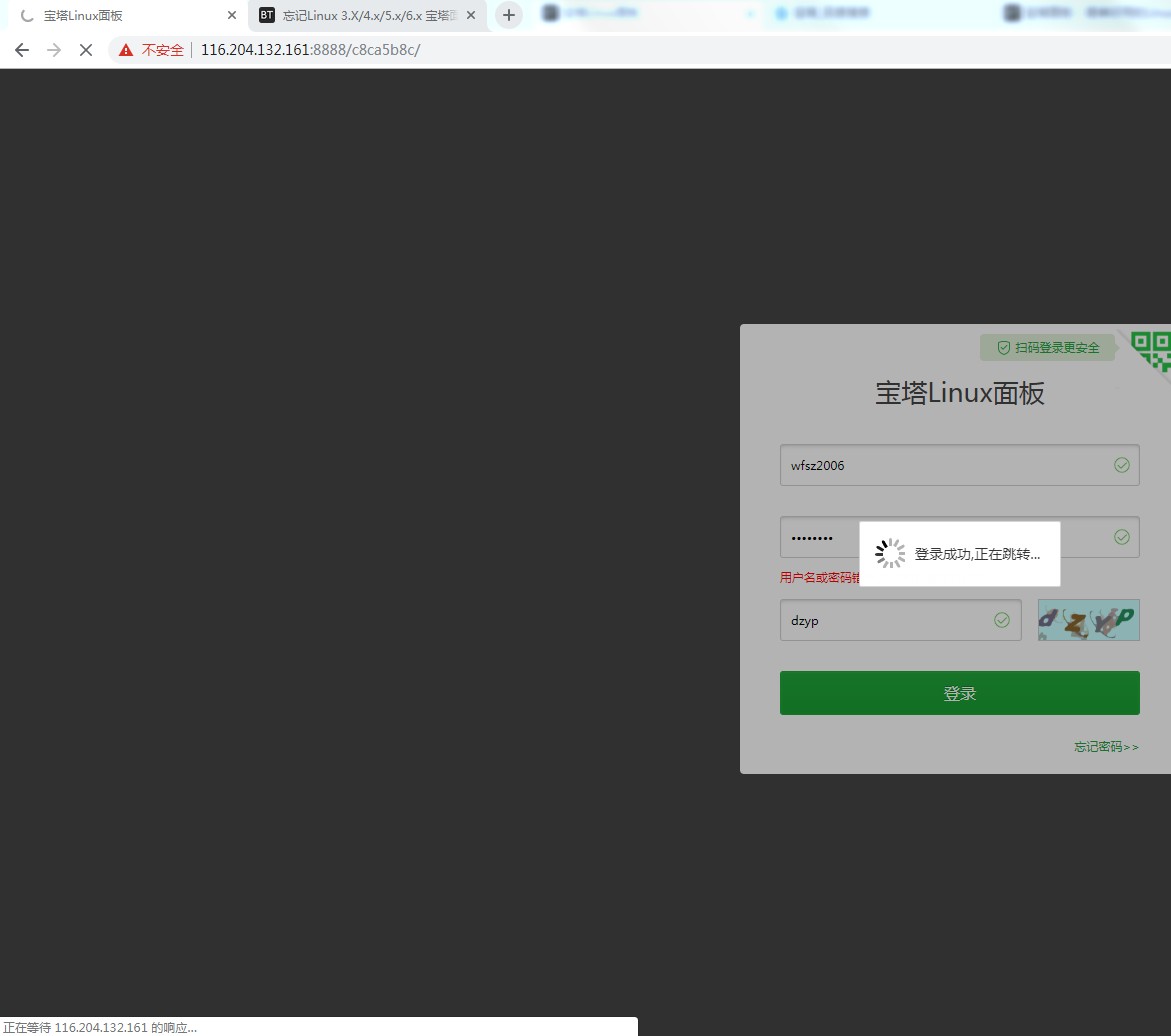
Task: Click the 宝塔Linux面板 heading
Action: coord(960,393)
